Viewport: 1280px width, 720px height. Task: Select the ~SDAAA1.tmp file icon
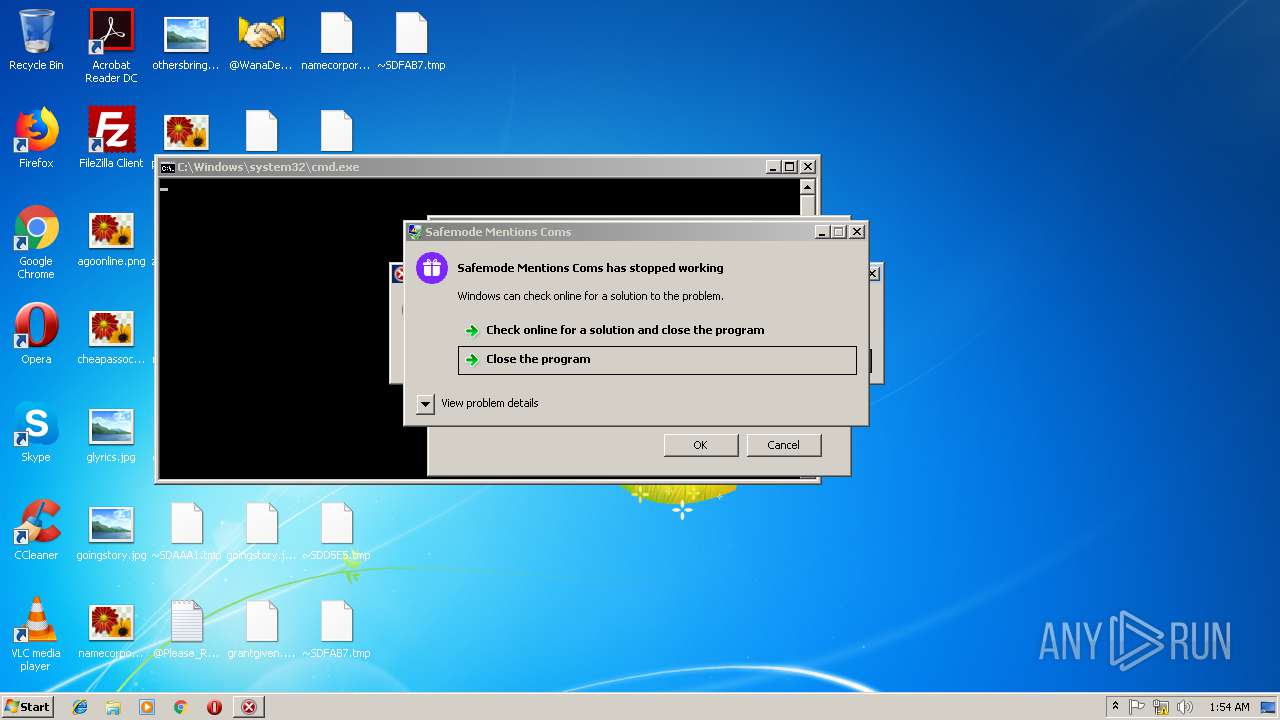(x=186, y=532)
